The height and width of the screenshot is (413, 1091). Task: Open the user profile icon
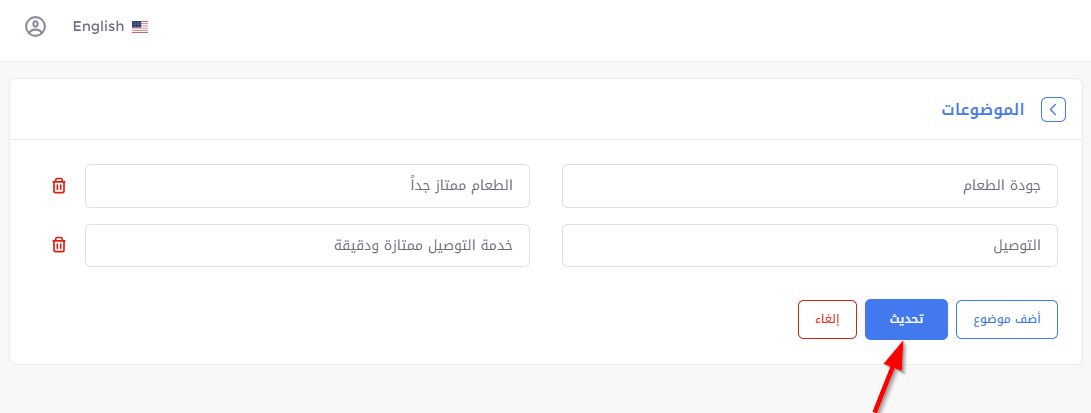[35, 26]
